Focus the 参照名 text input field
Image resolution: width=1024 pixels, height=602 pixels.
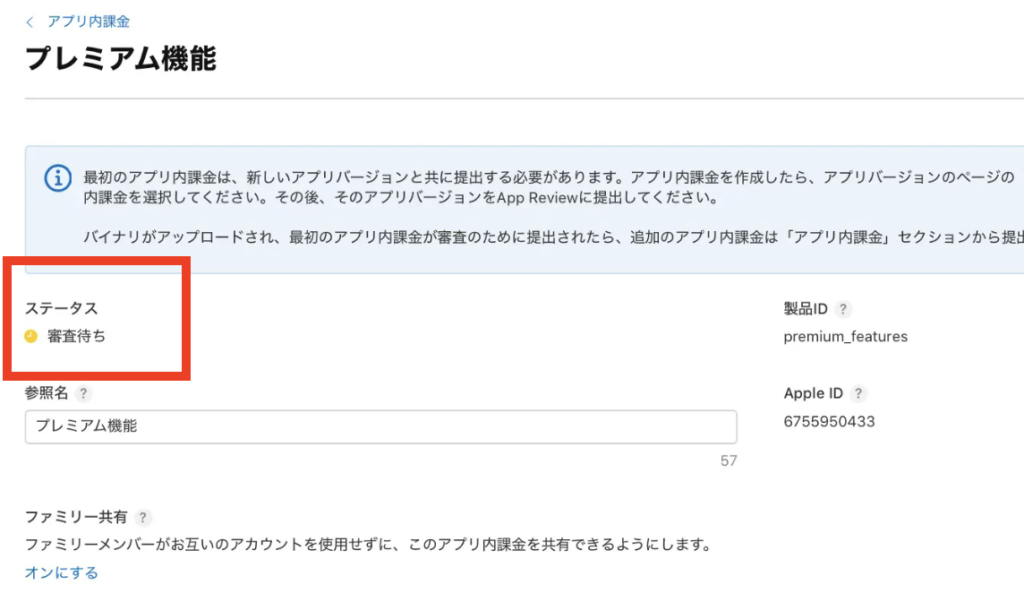tap(380, 426)
